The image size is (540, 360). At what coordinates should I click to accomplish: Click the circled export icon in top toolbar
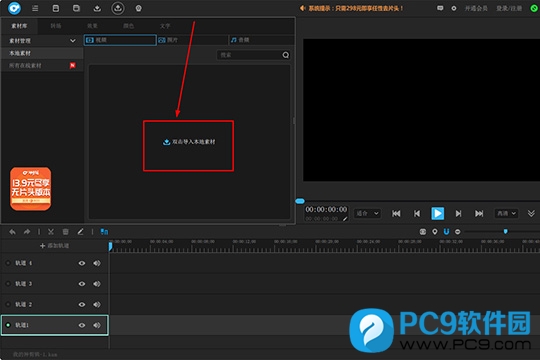[118, 8]
